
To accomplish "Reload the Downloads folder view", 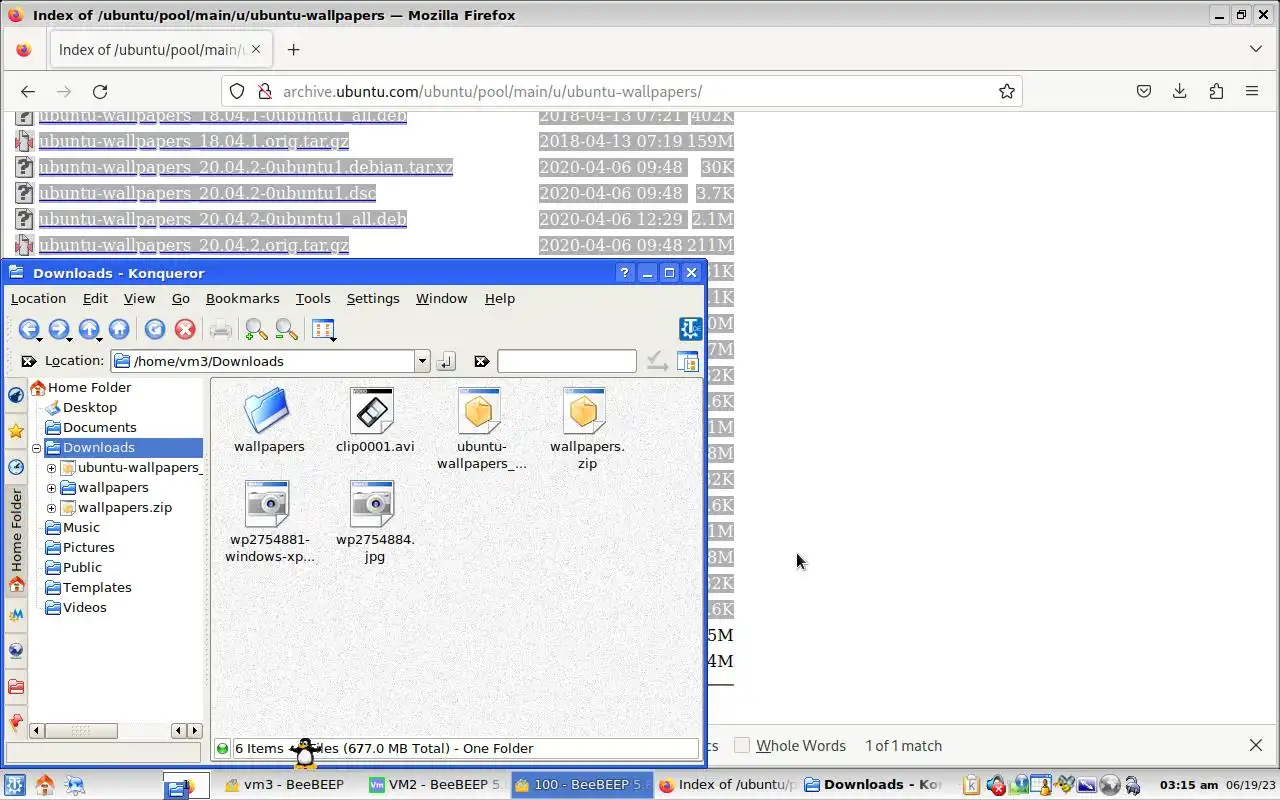I will pos(154,329).
